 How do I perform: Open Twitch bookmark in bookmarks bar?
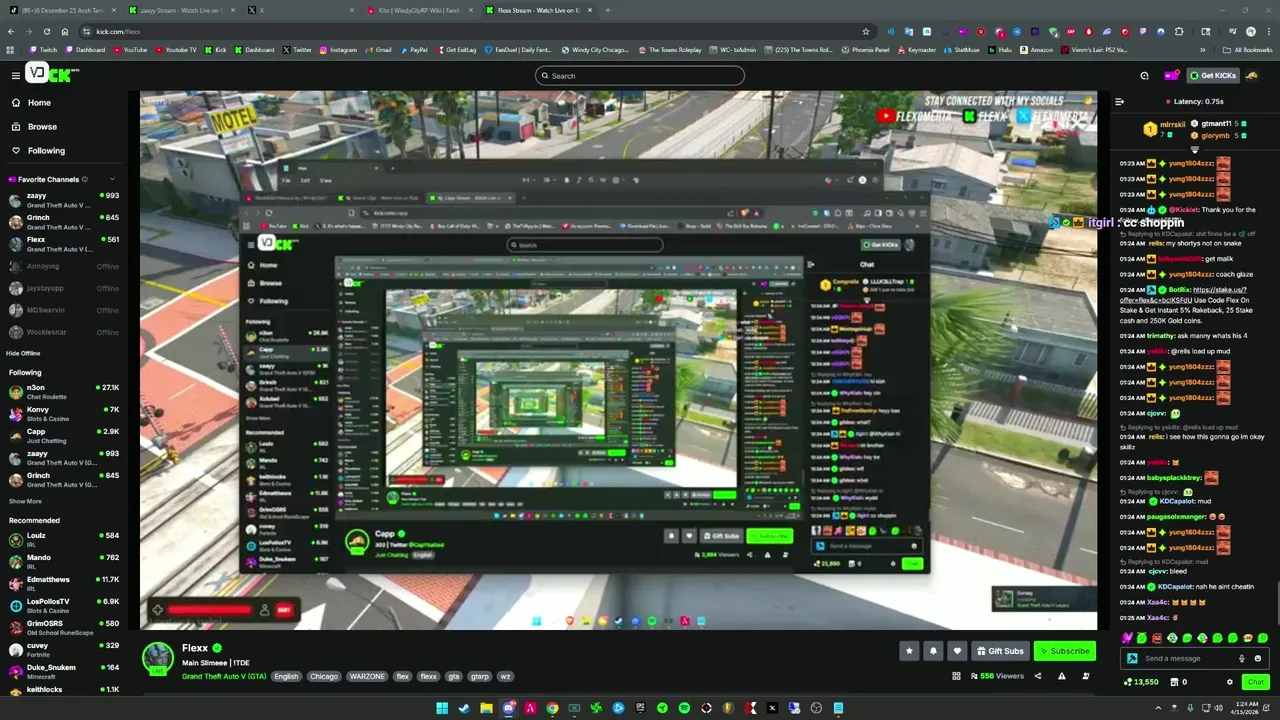(x=42, y=49)
